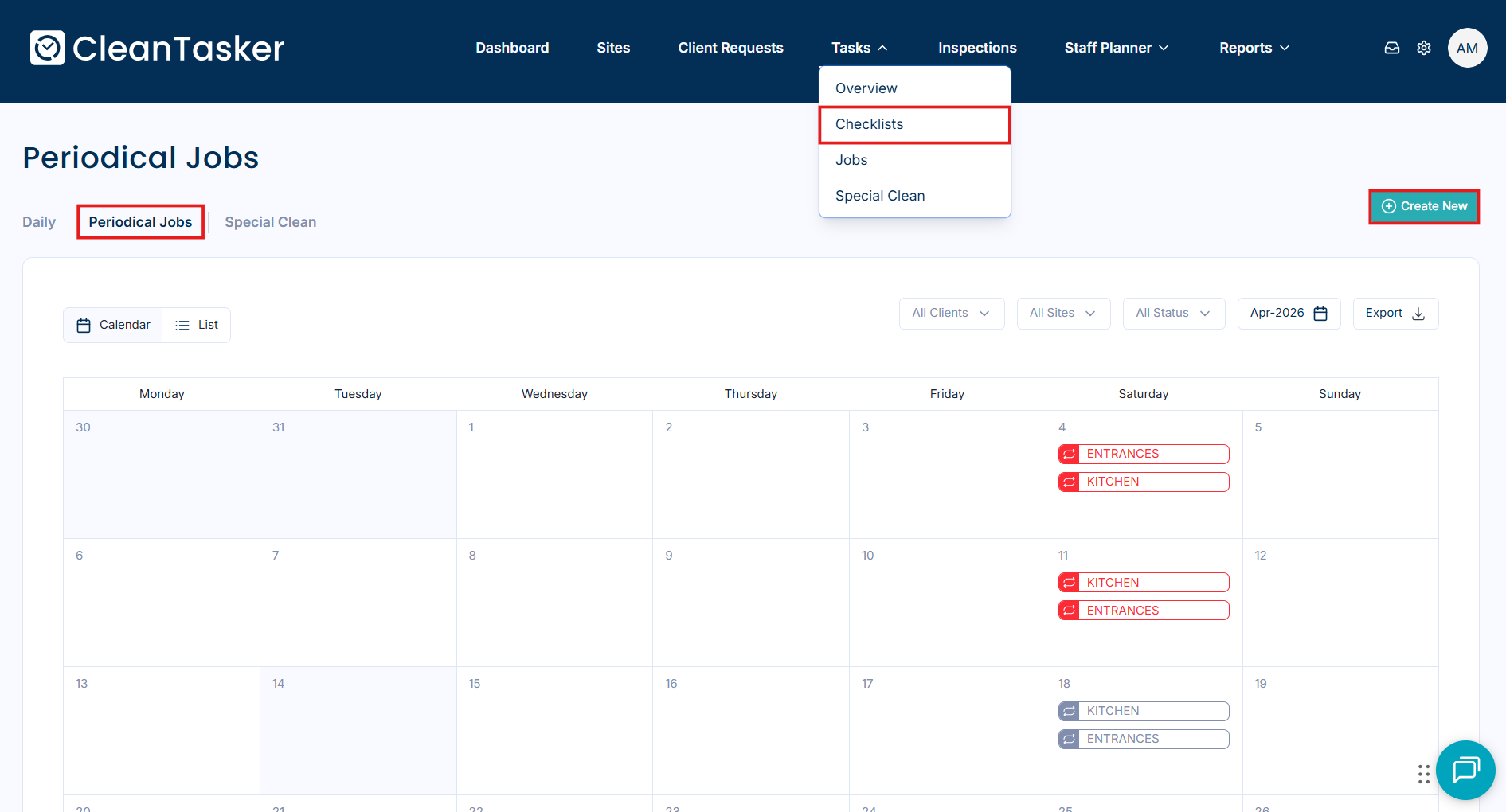Click recurring icon on April 18 KITCHEN
Screen dimensions: 1506x812
[1069, 711]
